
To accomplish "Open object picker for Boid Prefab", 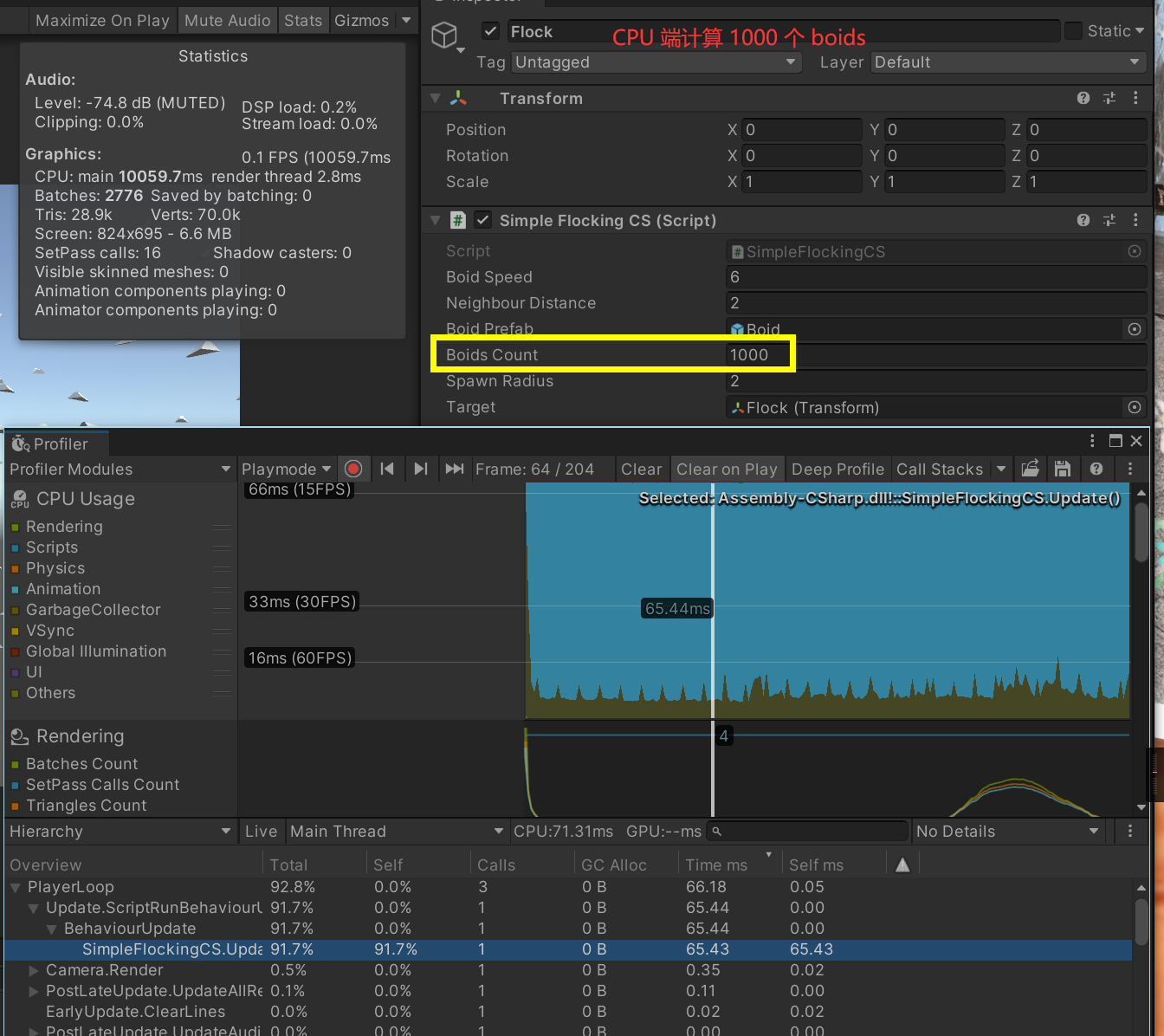I will pyautogui.click(x=1134, y=329).
